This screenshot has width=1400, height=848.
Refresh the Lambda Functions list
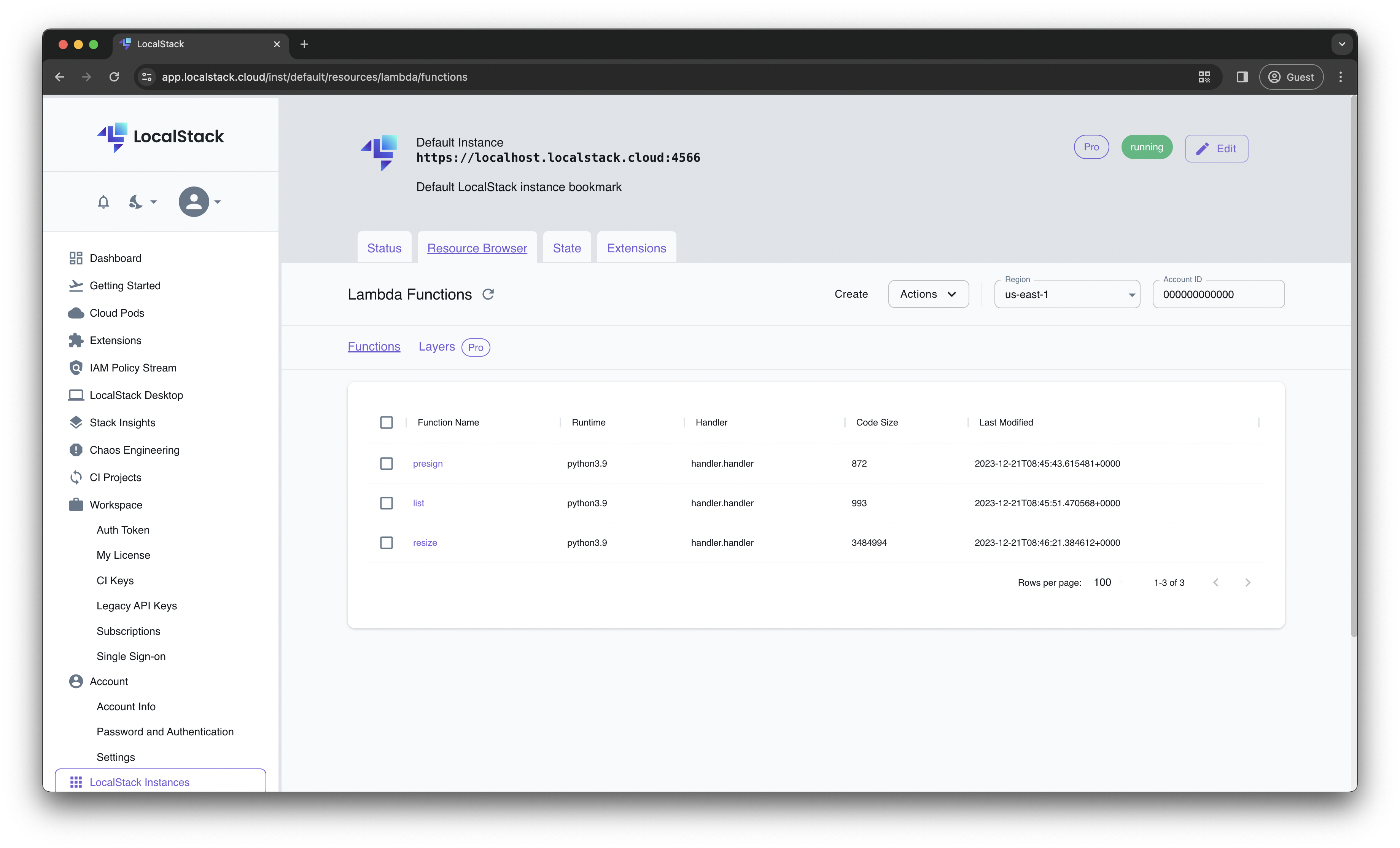[x=488, y=294]
